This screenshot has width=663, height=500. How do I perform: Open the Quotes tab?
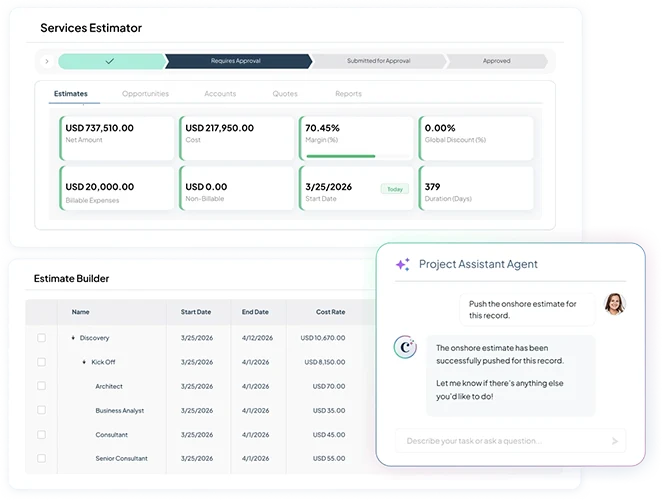(285, 94)
